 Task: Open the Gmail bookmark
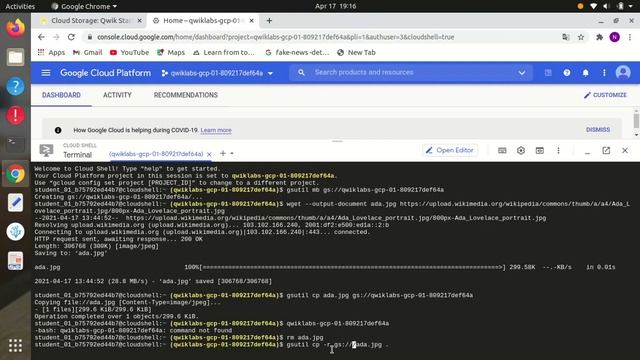pyautogui.click(x=87, y=52)
